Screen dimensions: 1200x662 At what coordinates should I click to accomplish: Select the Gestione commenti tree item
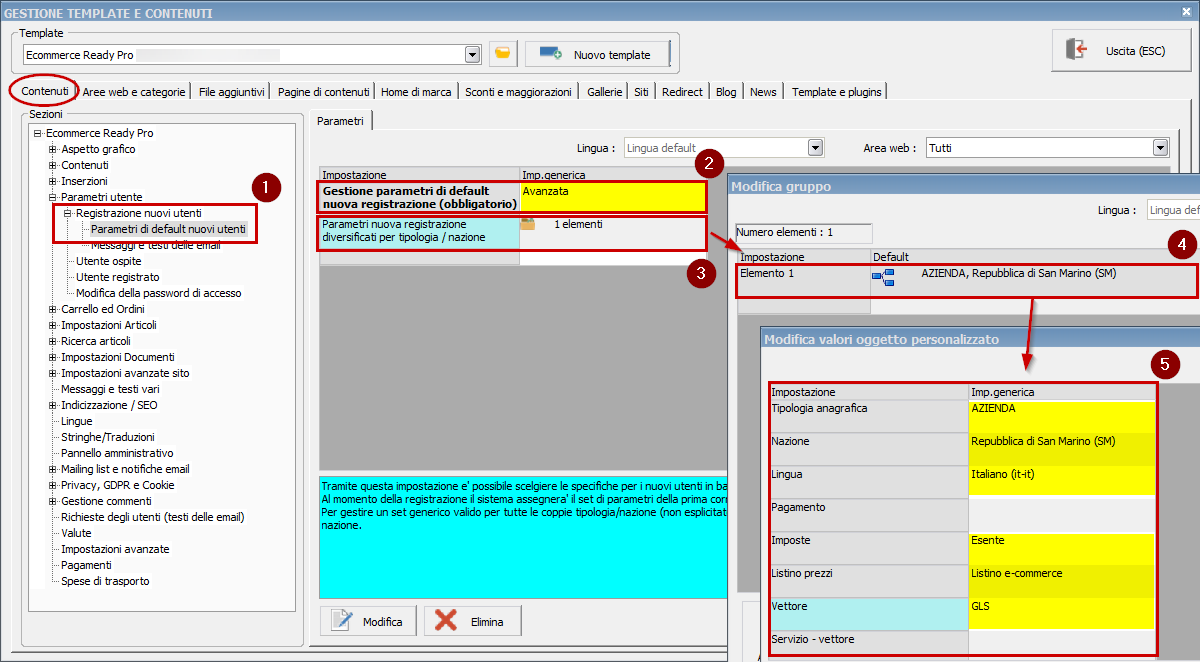click(x=106, y=501)
